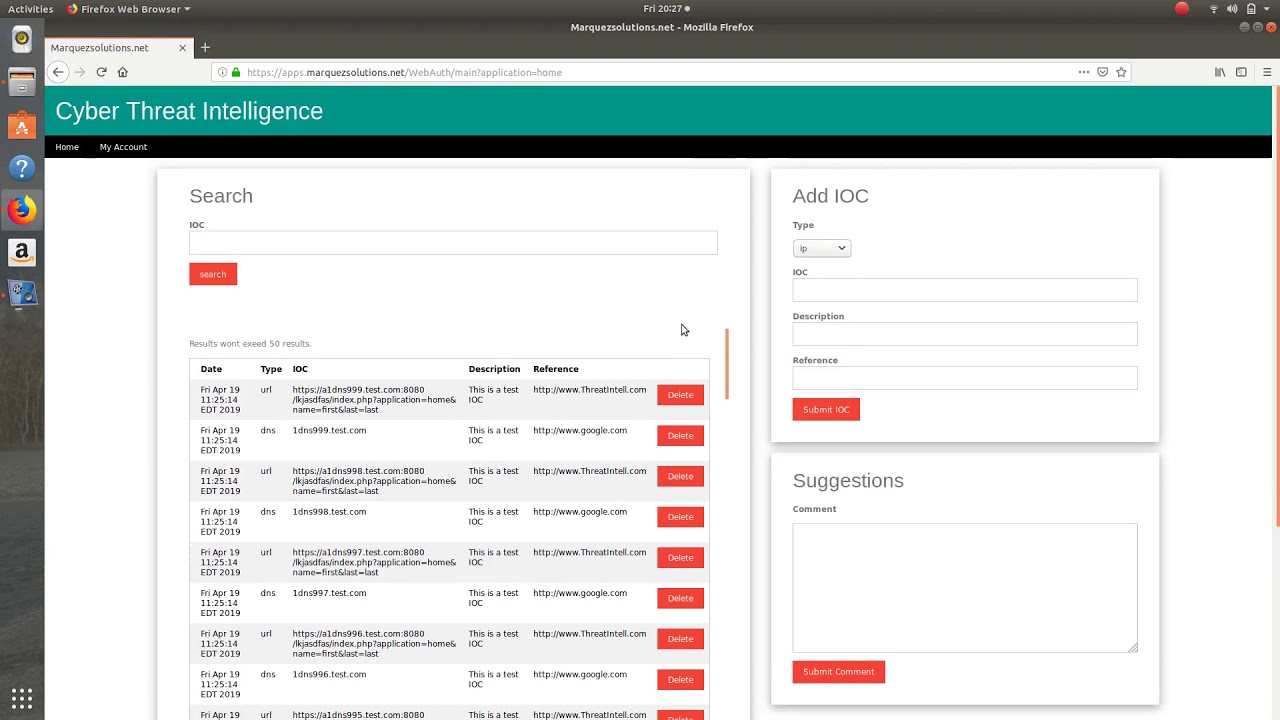Click the Add IOC field labeled IOC
Screen dimensions: 1280x720
tap(965, 290)
